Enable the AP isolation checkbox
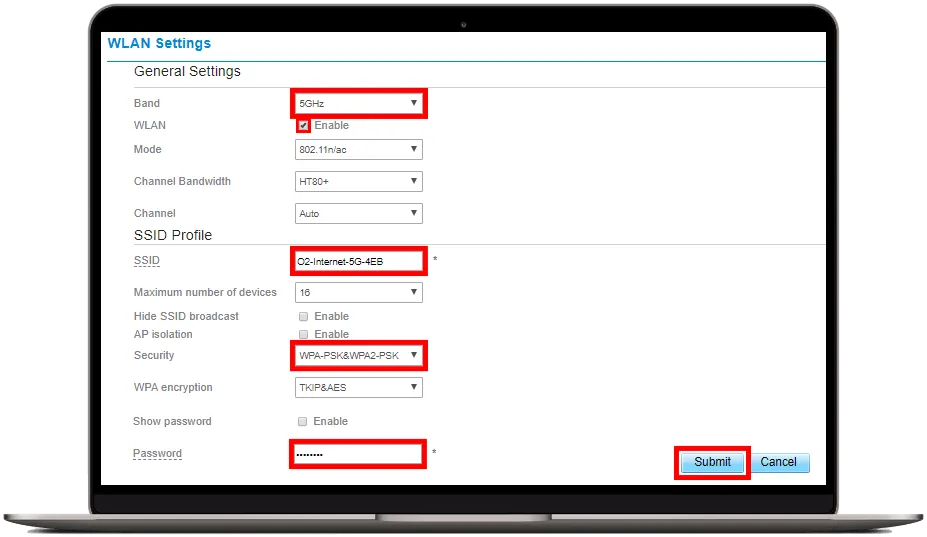 (303, 334)
